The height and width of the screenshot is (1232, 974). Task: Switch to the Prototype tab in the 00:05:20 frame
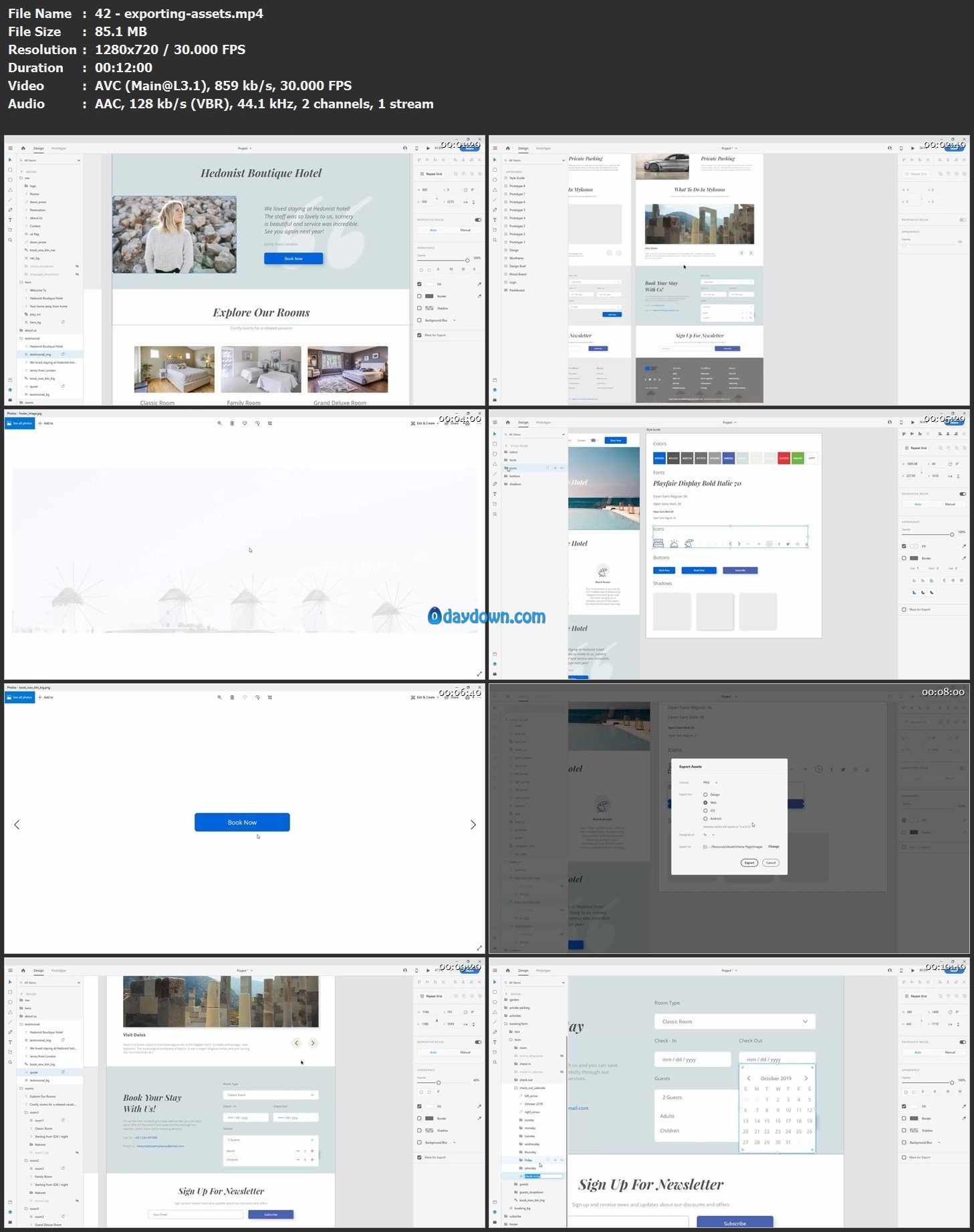click(543, 422)
